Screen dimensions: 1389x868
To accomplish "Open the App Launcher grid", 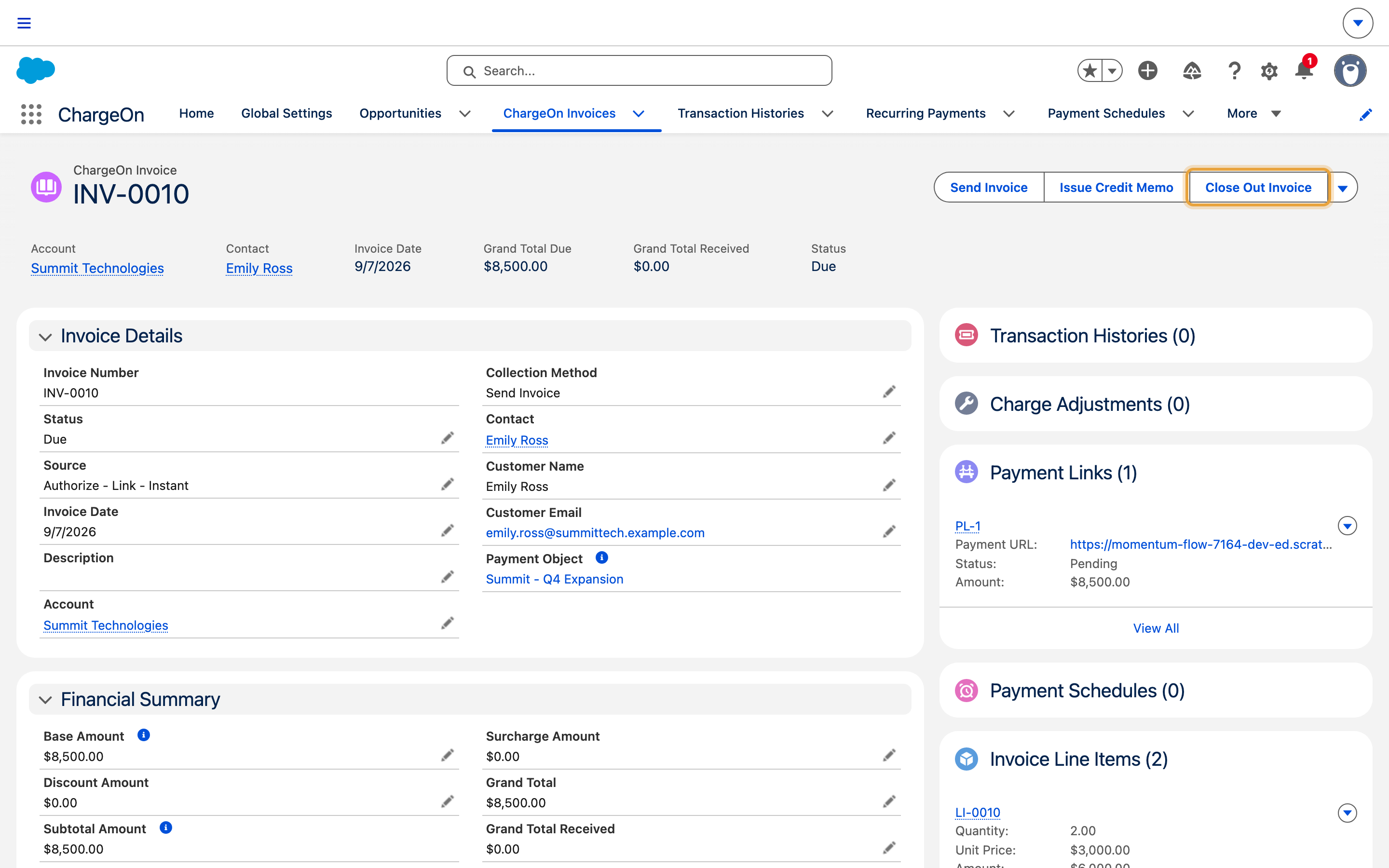I will coord(31,114).
